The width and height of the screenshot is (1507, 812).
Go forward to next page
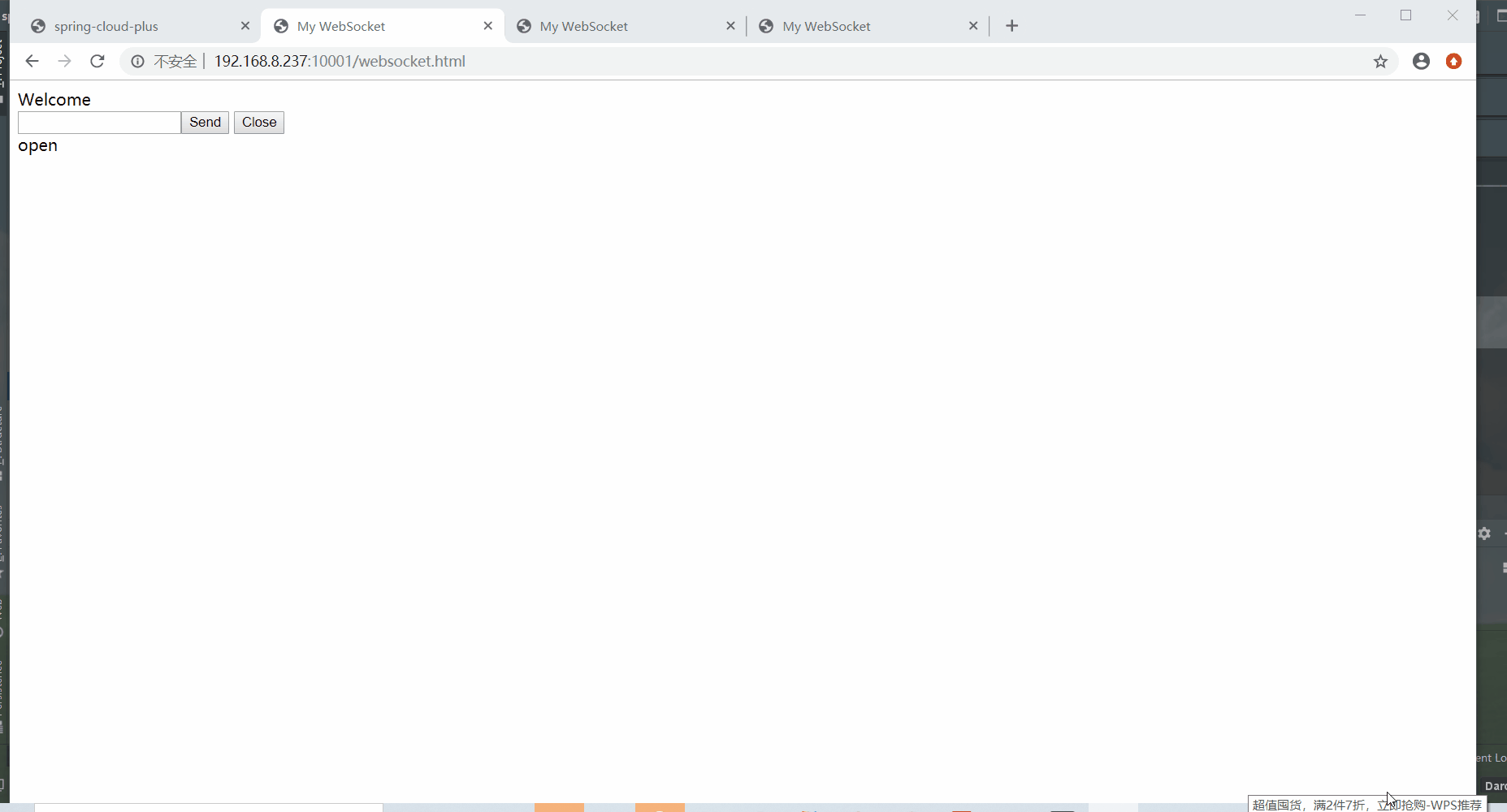[64, 61]
